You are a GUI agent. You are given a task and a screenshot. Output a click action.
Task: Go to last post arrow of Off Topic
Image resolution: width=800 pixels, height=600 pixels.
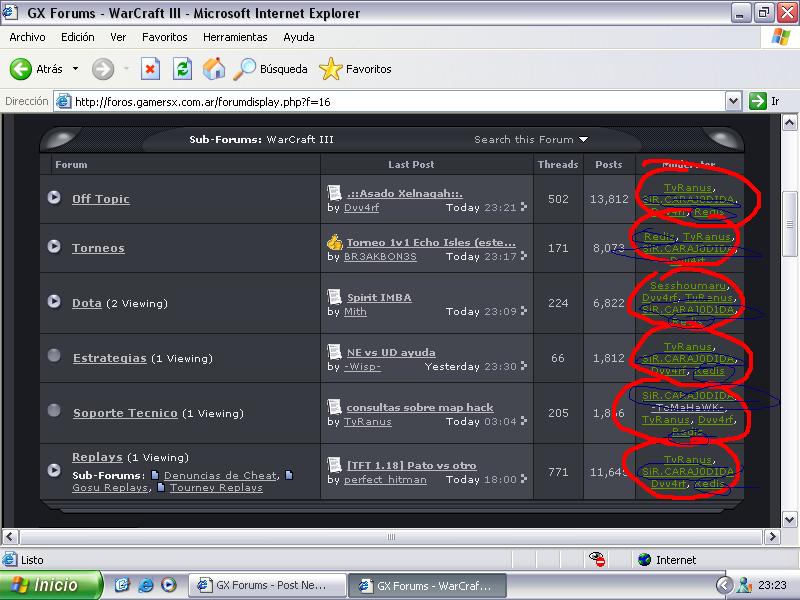(523, 207)
